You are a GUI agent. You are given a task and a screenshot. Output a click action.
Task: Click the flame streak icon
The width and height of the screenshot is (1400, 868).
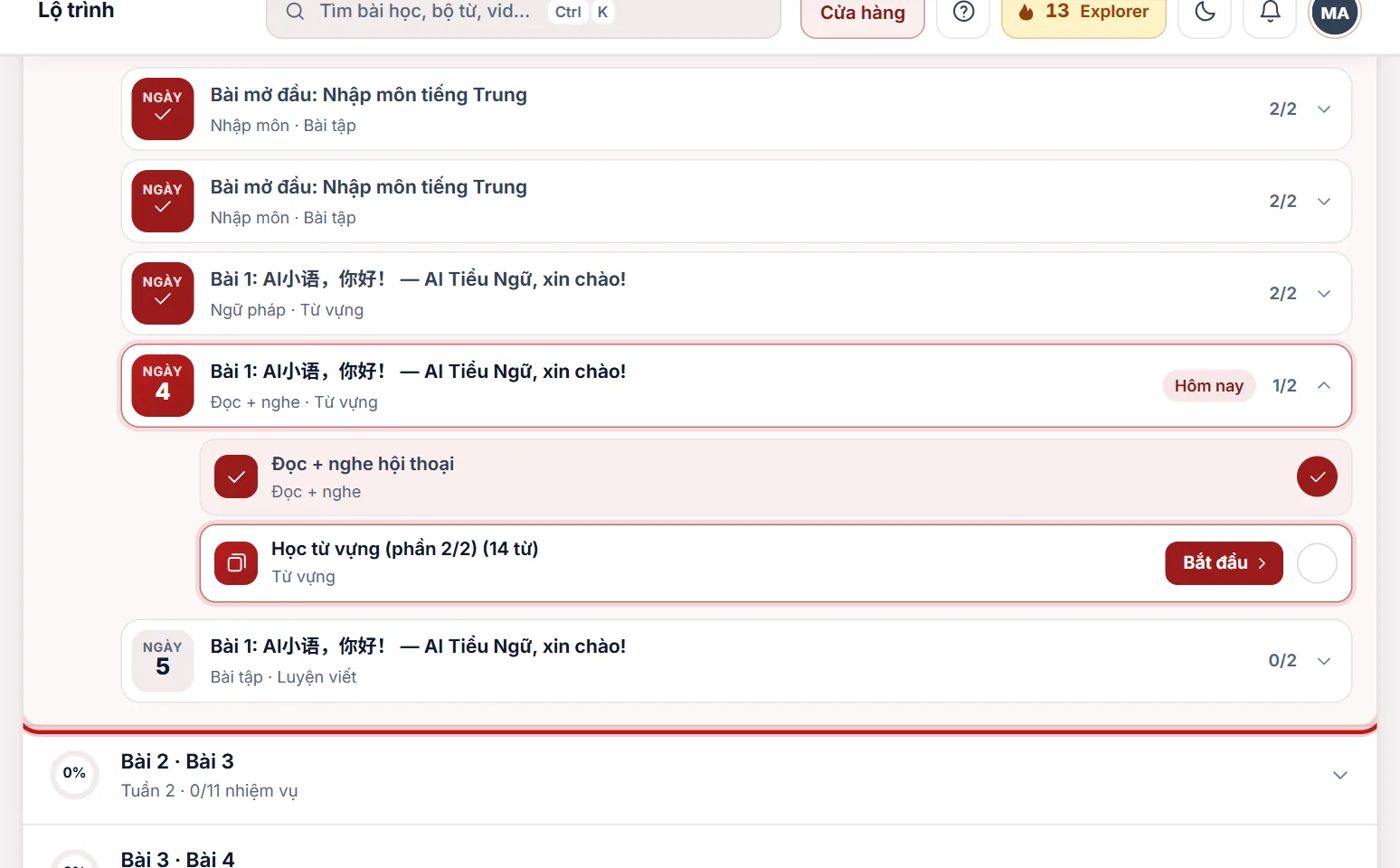tap(1026, 12)
